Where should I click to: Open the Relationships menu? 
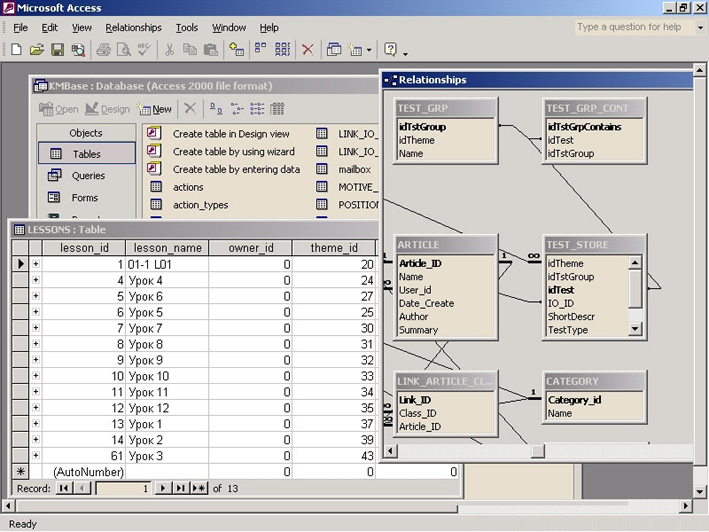pyautogui.click(x=133, y=28)
